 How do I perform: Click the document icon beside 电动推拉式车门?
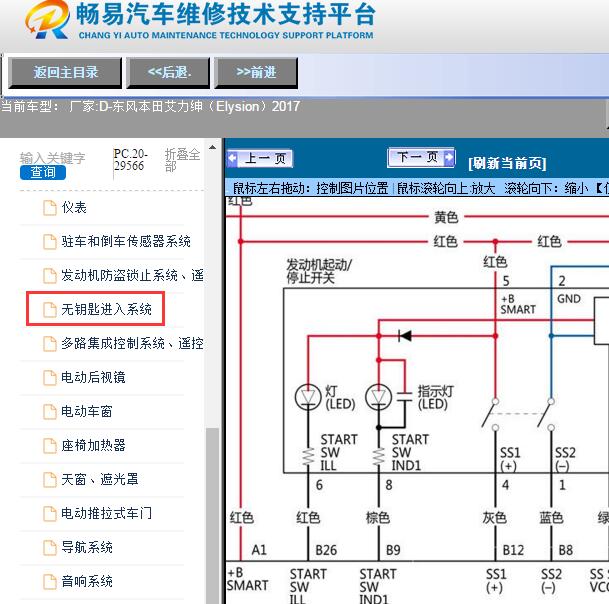(x=50, y=513)
